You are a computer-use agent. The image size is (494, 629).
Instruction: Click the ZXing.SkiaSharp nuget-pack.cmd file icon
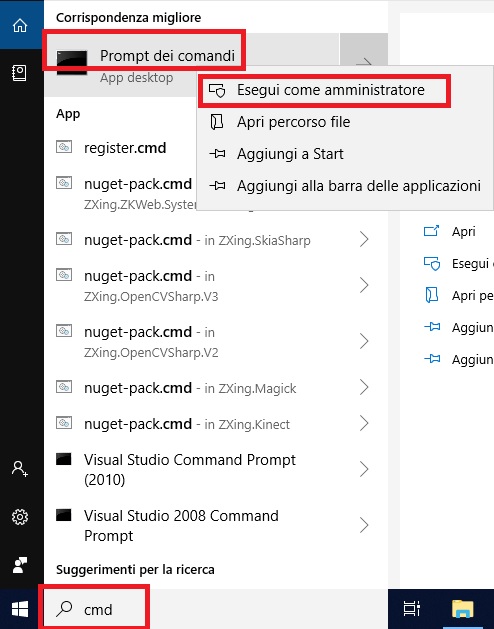point(64,239)
